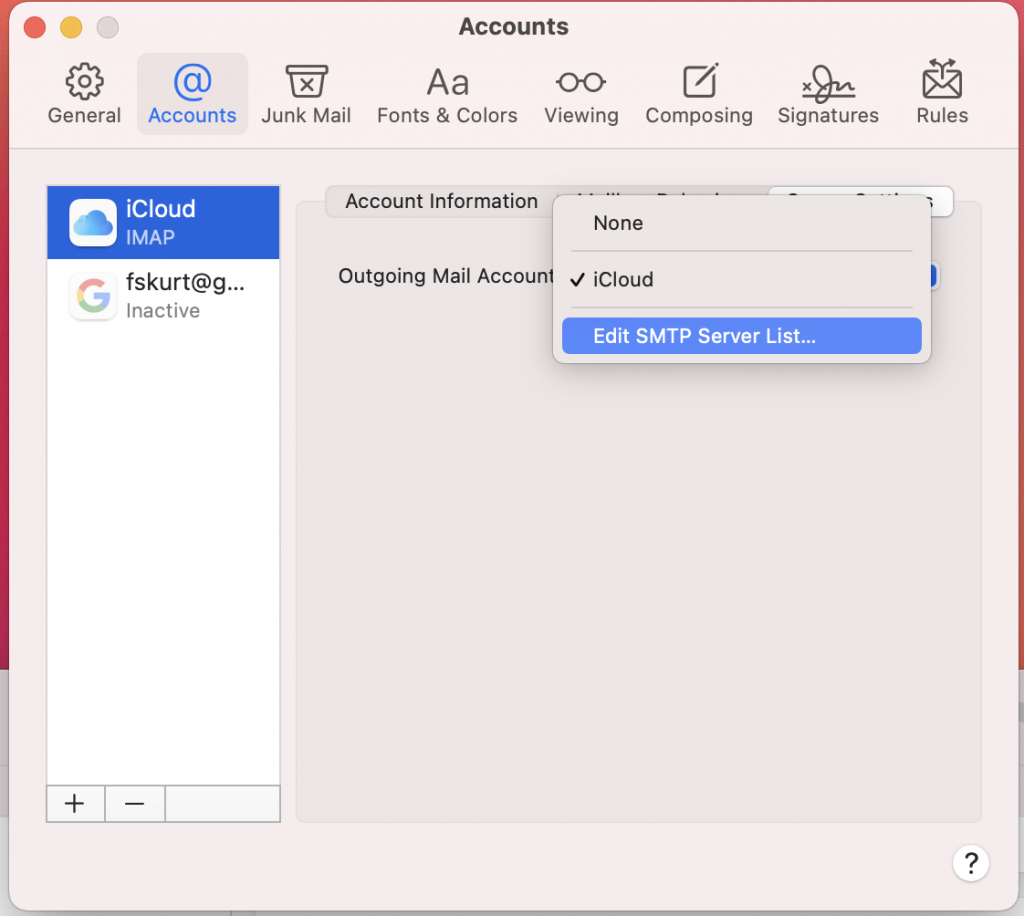The image size is (1024, 916).
Task: Click the Google account logo icon
Action: click(93, 296)
